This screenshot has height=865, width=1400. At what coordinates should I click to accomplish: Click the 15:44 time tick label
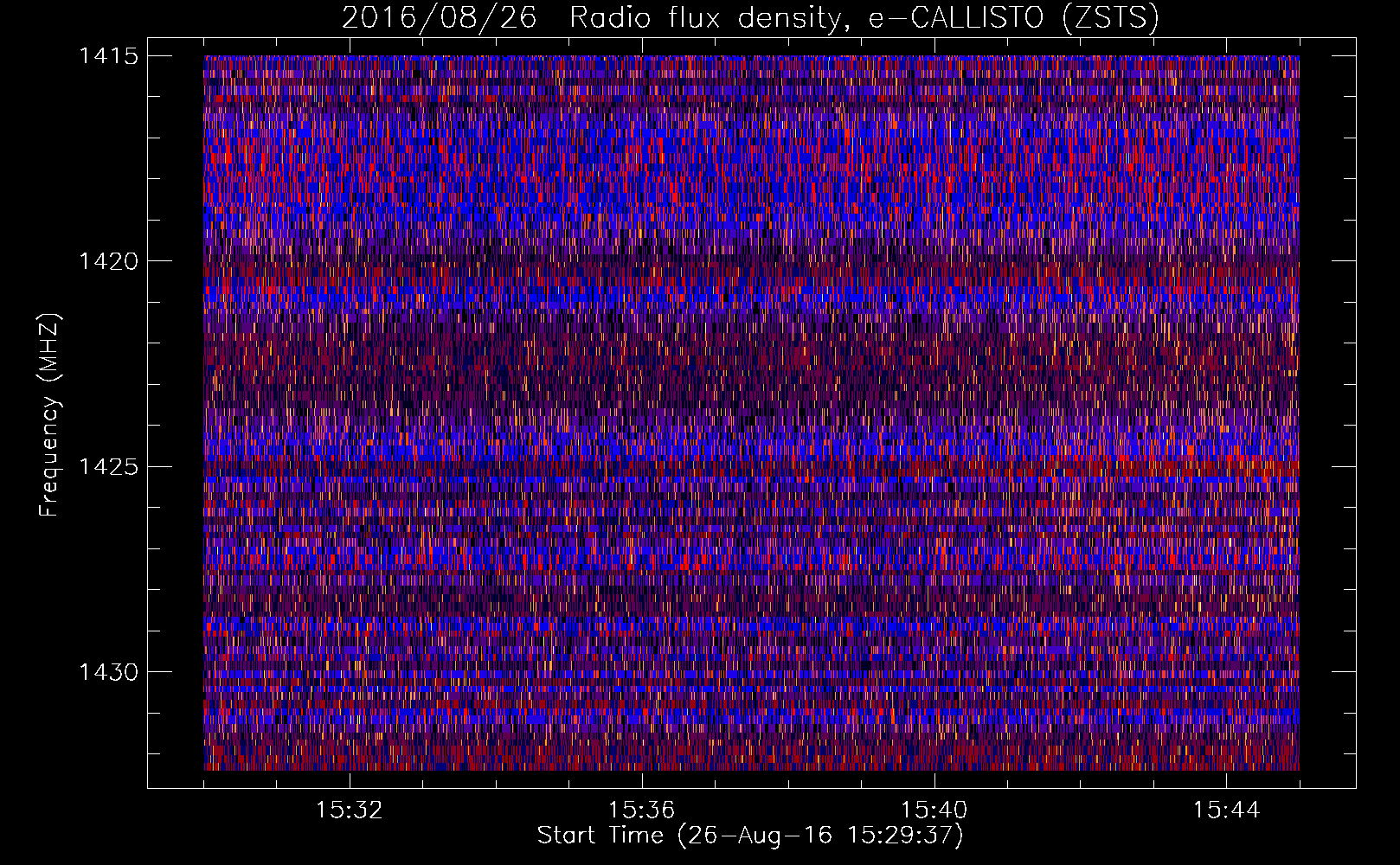pyautogui.click(x=1227, y=811)
